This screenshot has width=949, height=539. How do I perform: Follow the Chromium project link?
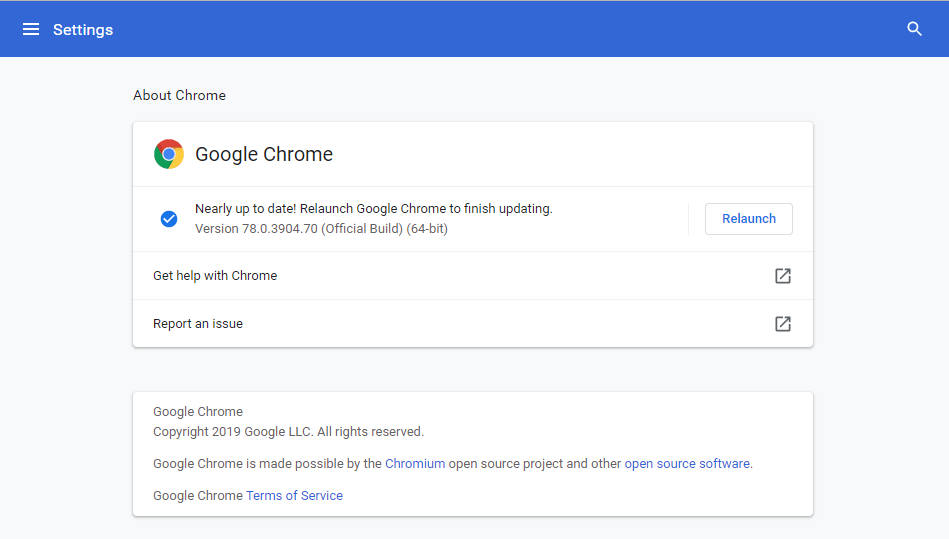tap(415, 463)
